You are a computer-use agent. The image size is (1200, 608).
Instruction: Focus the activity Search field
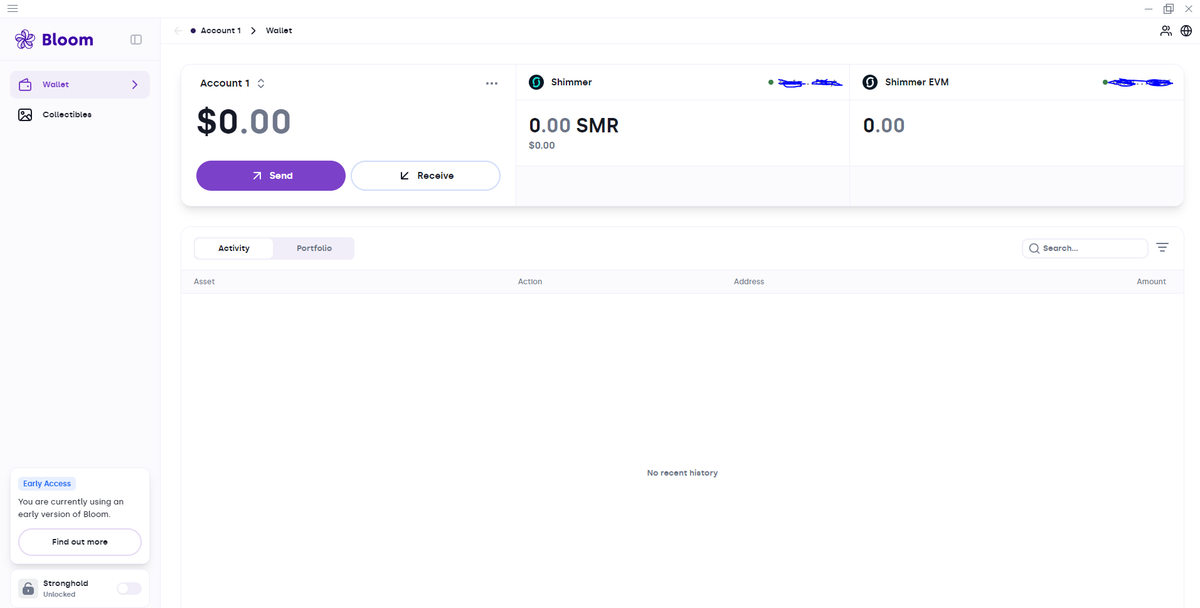(x=1085, y=248)
